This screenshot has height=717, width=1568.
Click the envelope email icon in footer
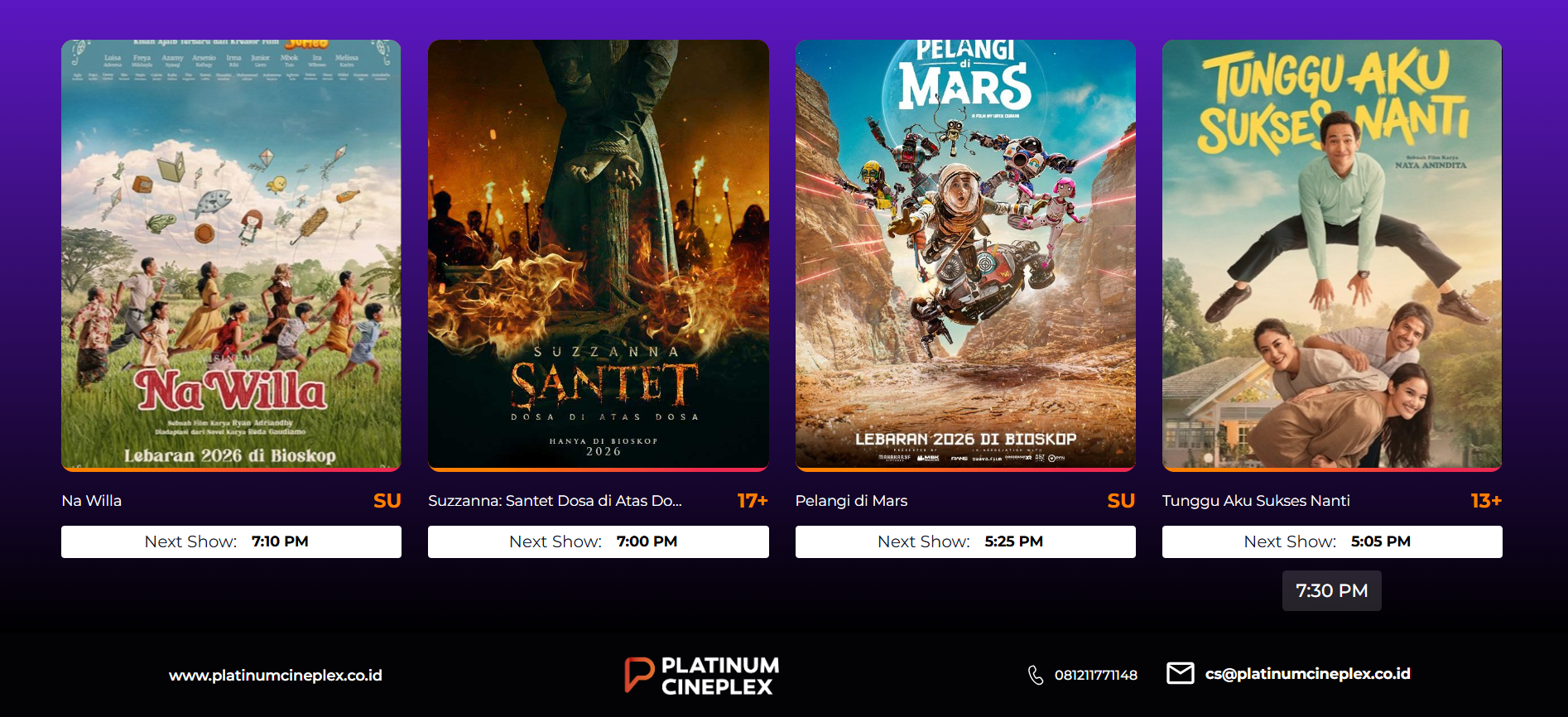click(1180, 673)
